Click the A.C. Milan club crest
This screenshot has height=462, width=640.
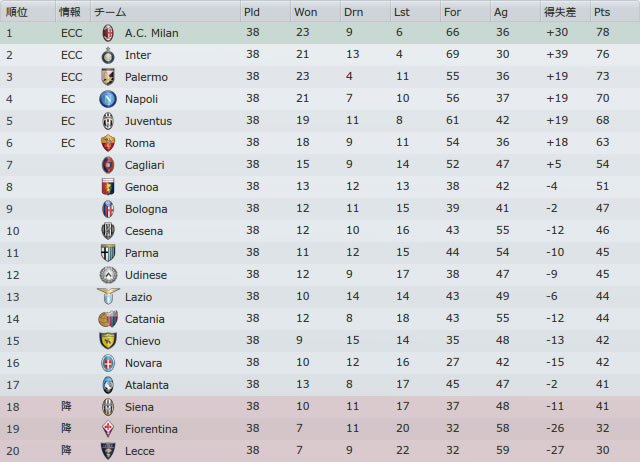click(108, 33)
